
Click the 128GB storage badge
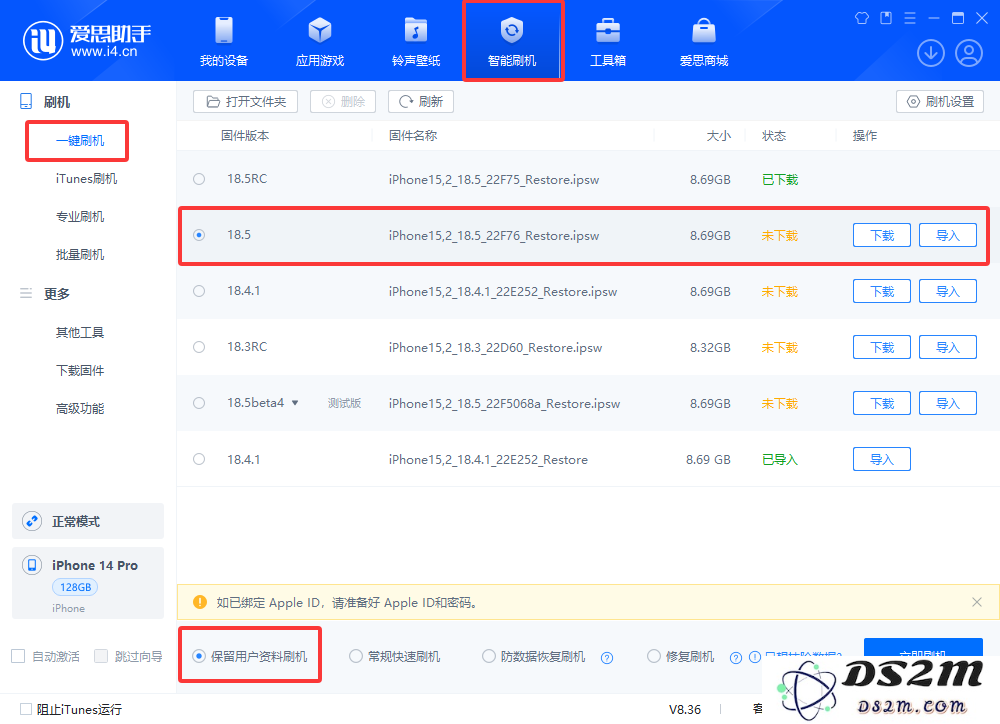75,587
